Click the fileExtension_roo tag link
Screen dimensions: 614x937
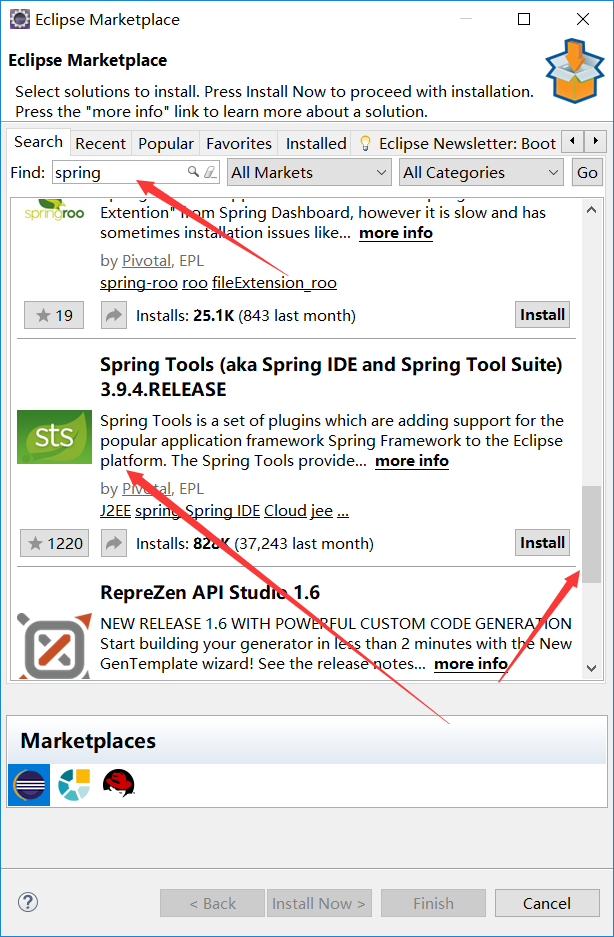coord(274,283)
